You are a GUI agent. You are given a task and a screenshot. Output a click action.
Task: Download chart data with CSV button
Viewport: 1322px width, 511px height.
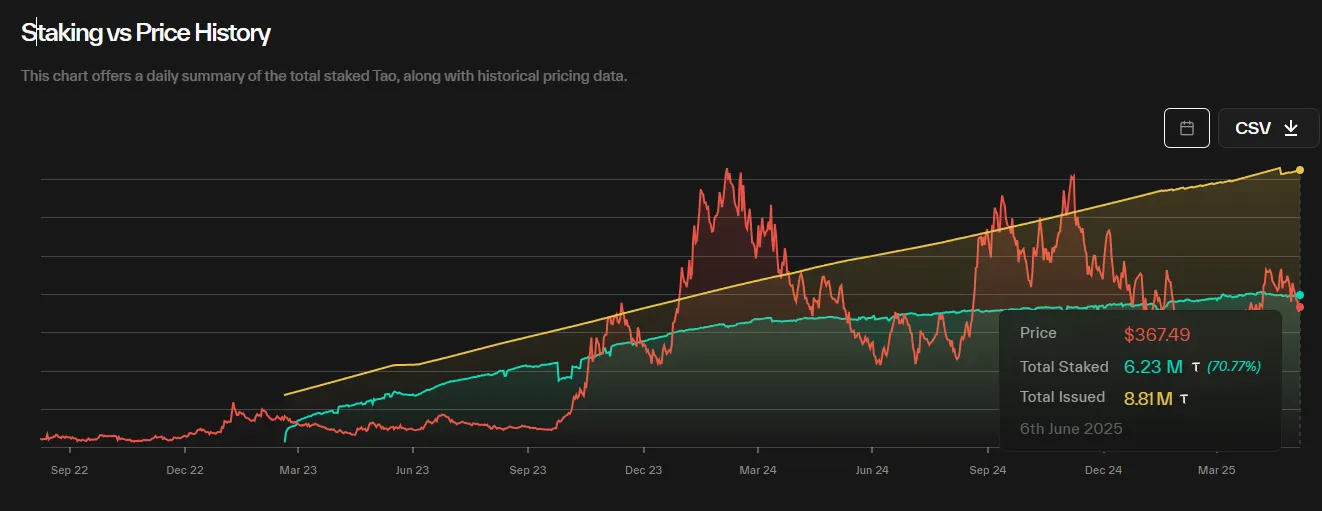(1268, 128)
